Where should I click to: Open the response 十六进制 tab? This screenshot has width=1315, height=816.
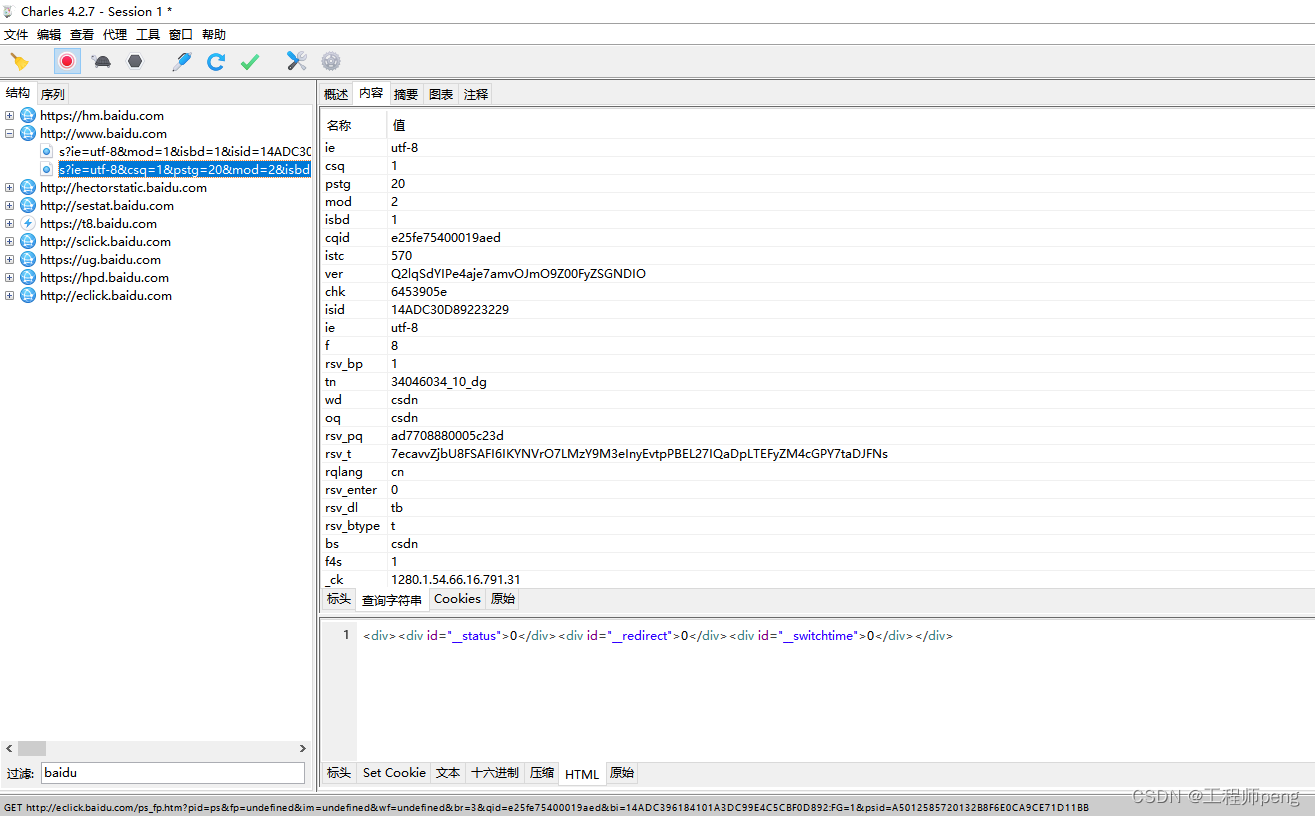495,773
